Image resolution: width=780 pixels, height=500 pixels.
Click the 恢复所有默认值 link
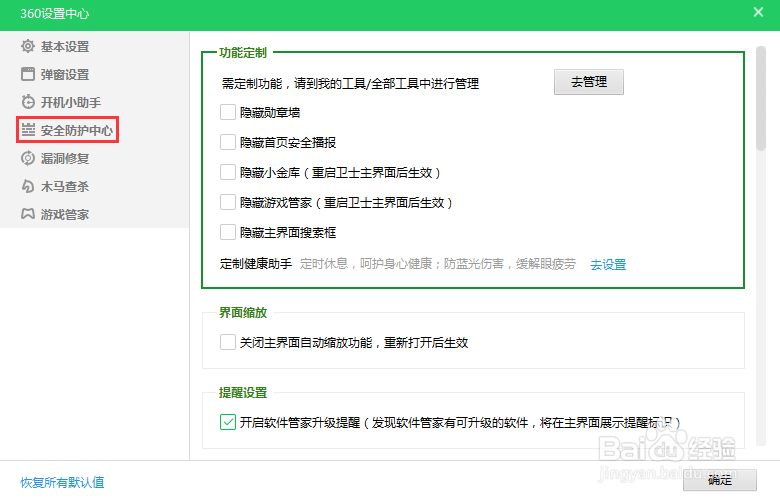pyautogui.click(x=62, y=482)
